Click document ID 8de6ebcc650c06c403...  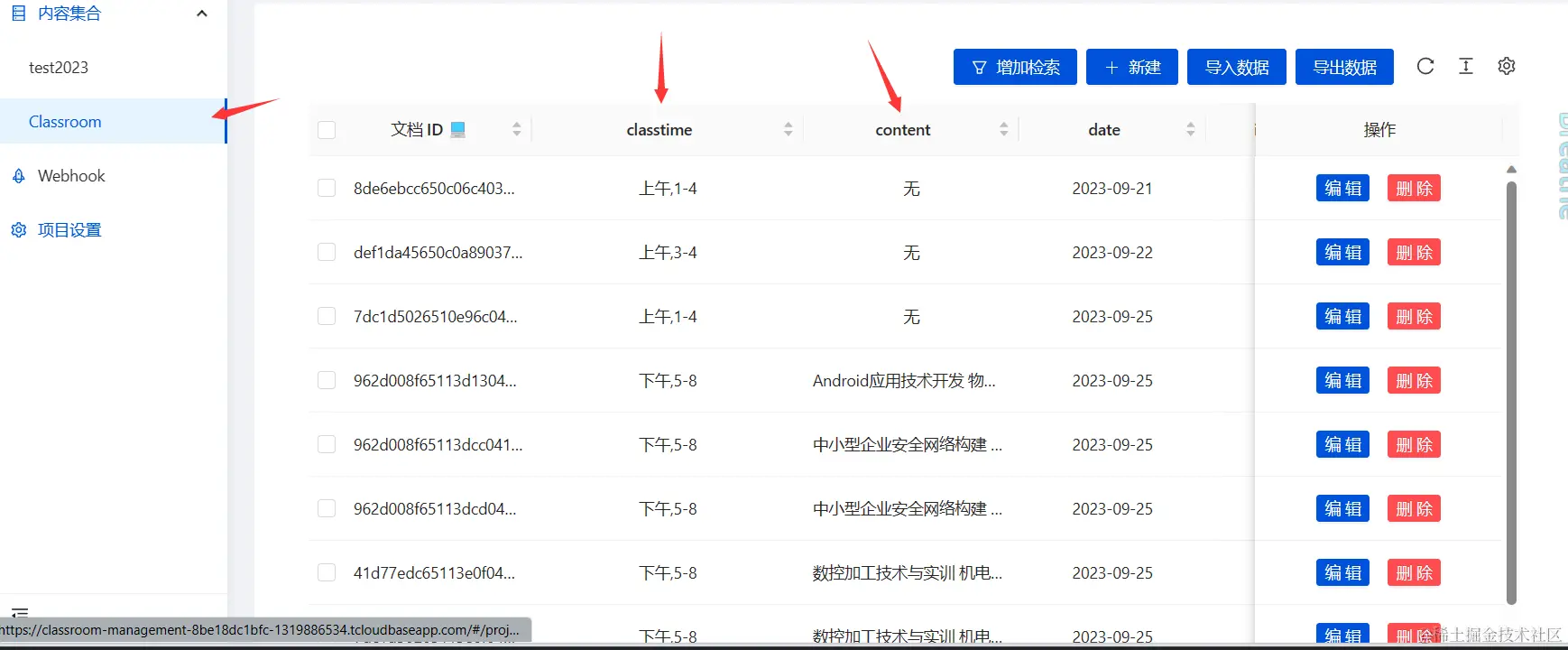(x=434, y=188)
